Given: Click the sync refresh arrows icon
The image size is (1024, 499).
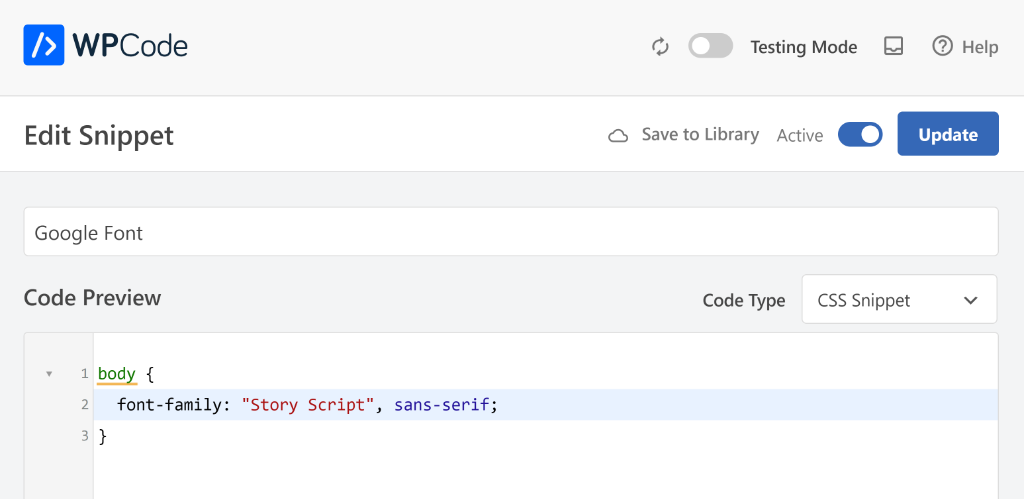Looking at the screenshot, I should (661, 47).
